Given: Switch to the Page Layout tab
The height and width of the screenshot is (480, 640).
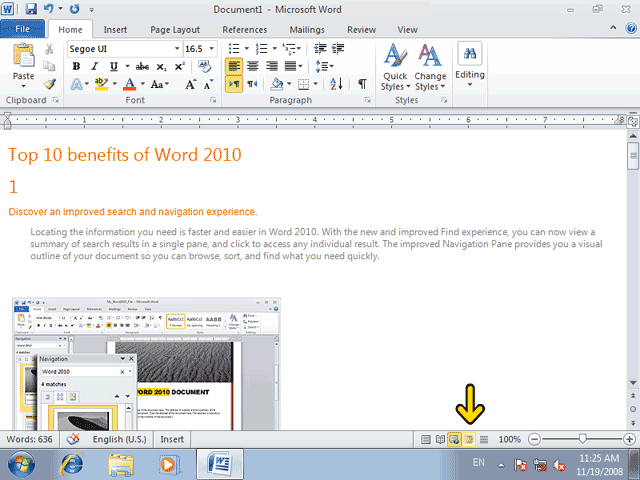Looking at the screenshot, I should pos(175,29).
